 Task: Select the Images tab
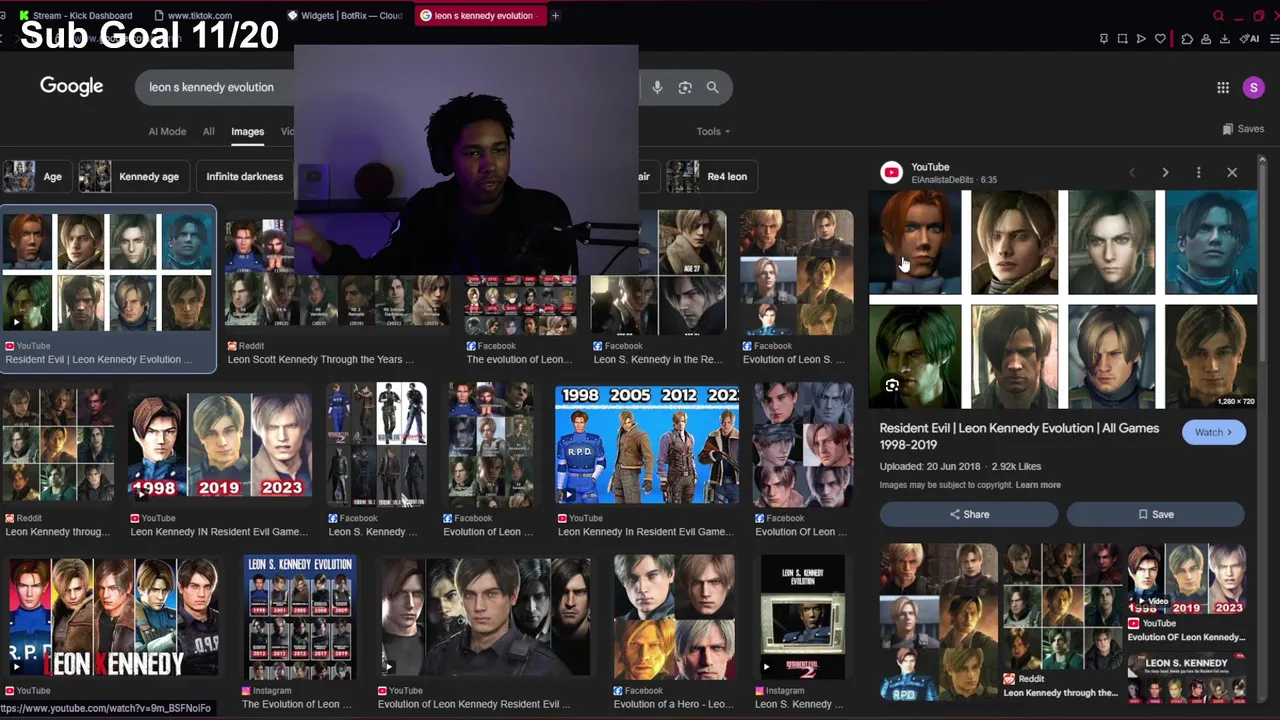point(247,131)
